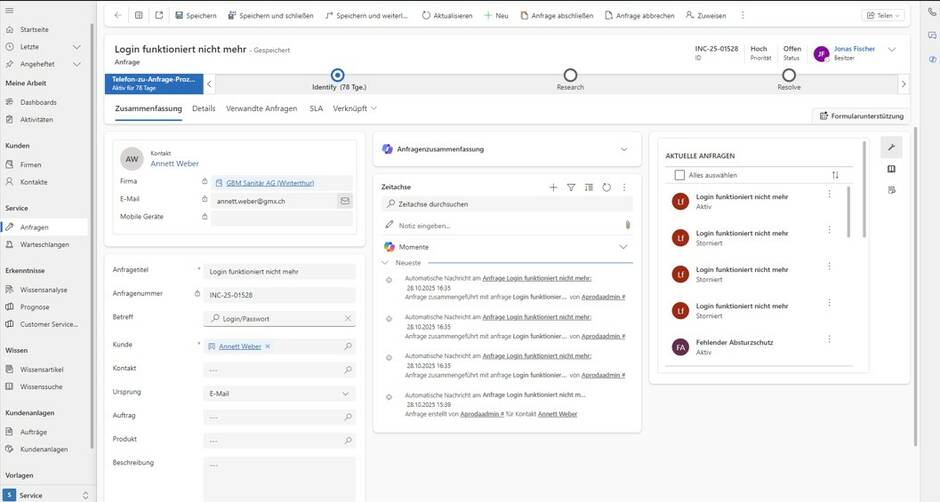The image size is (940, 502).
Task: Sort the Aktuelle Anfragen list
Action: [x=835, y=175]
